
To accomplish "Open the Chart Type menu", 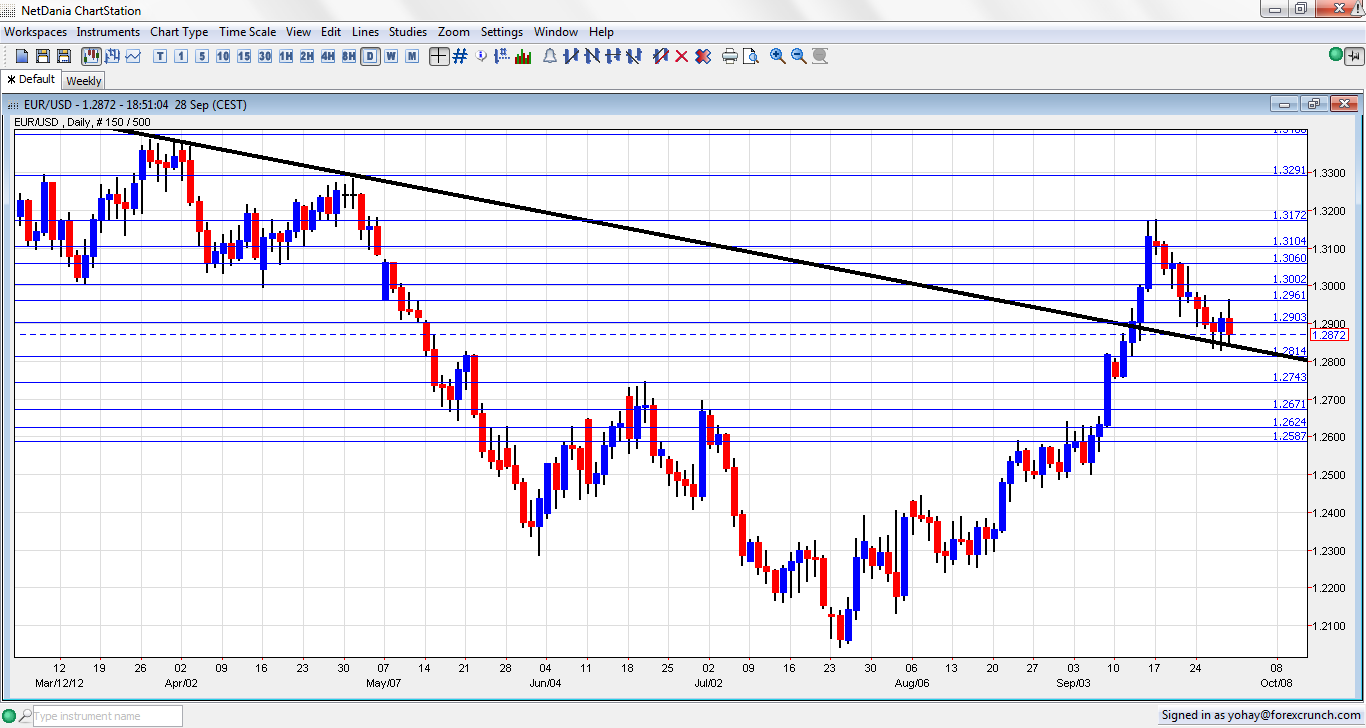I will 179,32.
